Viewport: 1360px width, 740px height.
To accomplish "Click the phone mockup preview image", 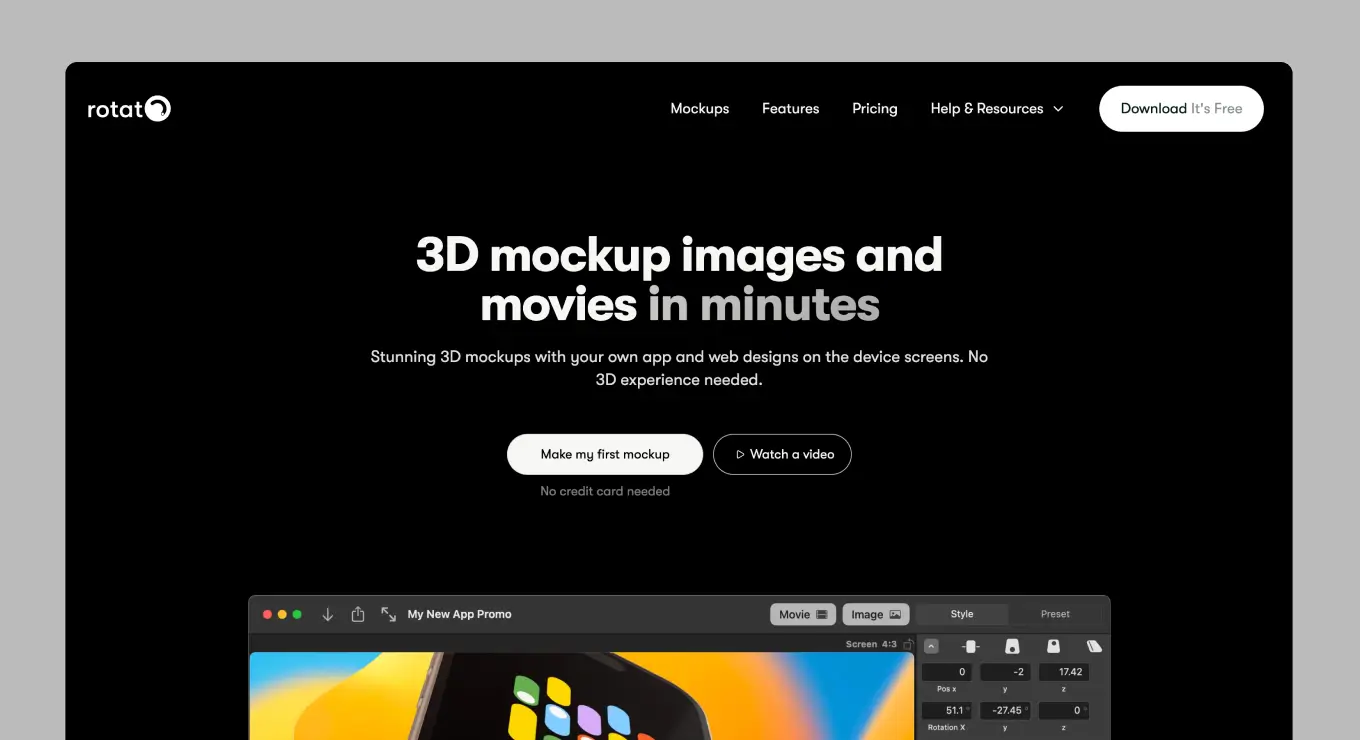I will 581,696.
